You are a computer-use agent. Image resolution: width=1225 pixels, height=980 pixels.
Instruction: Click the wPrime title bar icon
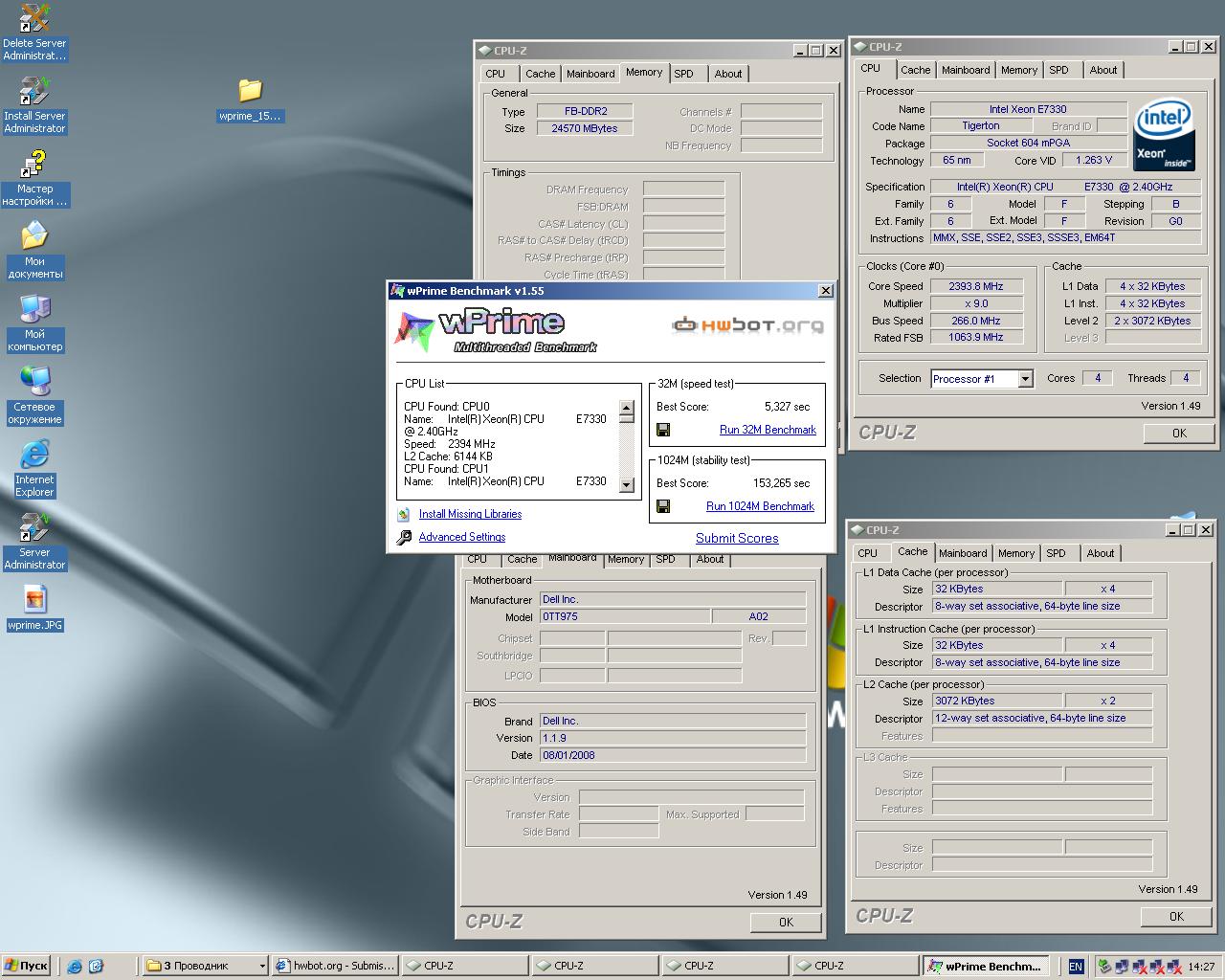click(397, 291)
